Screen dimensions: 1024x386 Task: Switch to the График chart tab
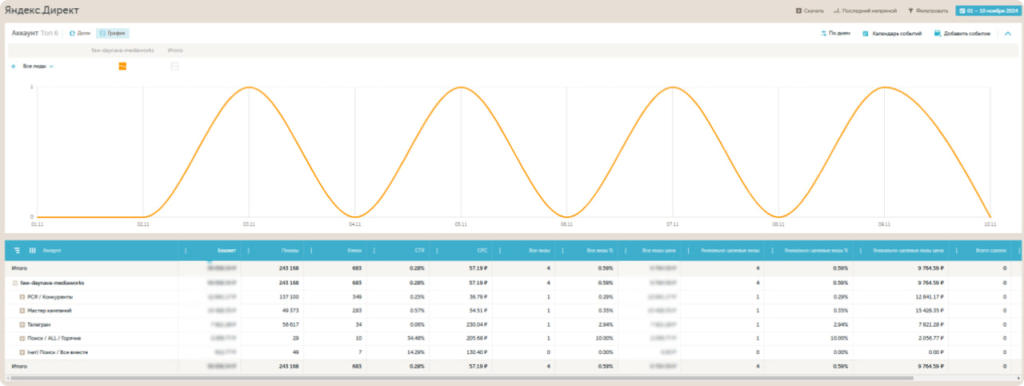(112, 33)
